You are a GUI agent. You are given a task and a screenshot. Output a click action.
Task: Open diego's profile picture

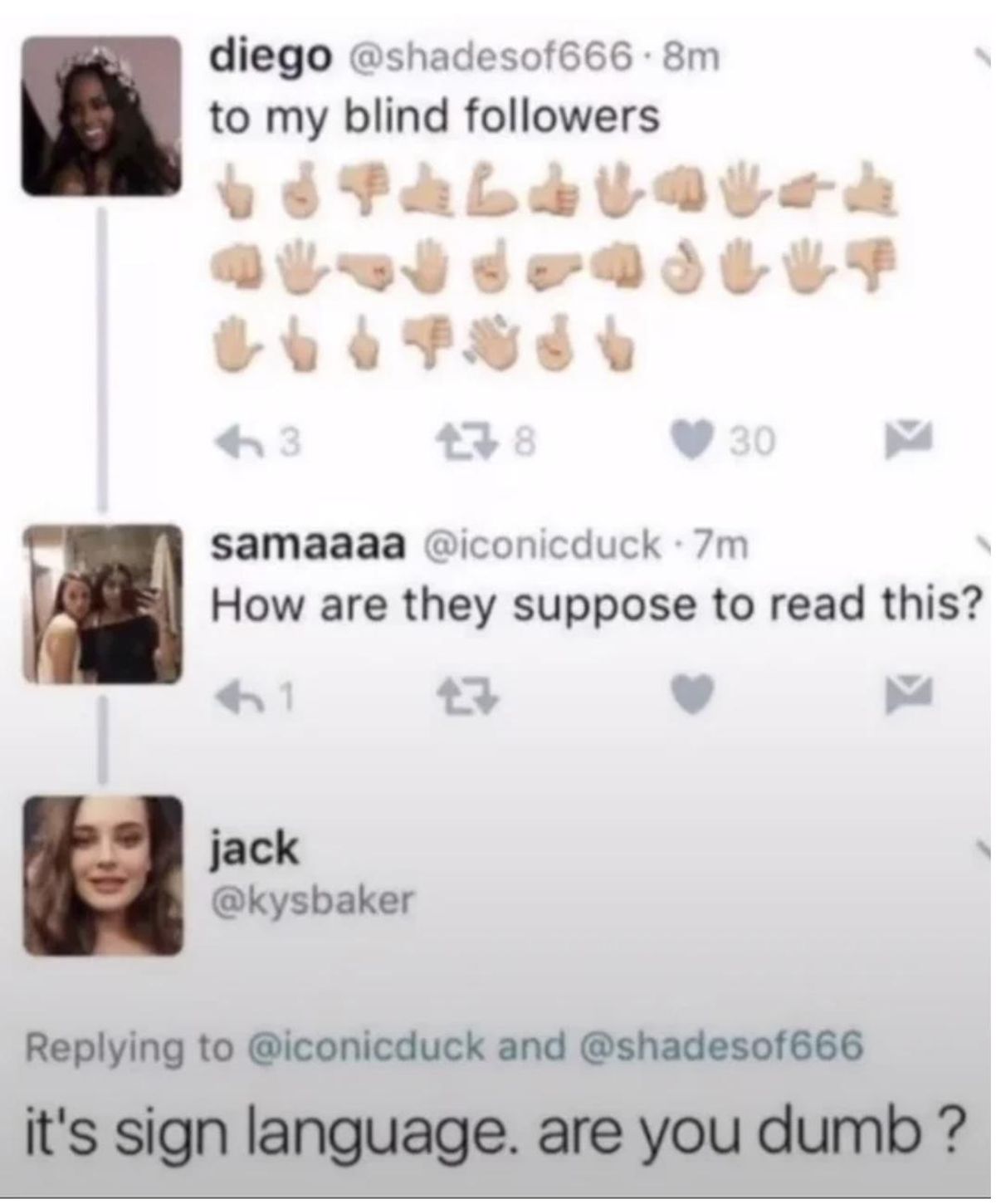(101, 116)
